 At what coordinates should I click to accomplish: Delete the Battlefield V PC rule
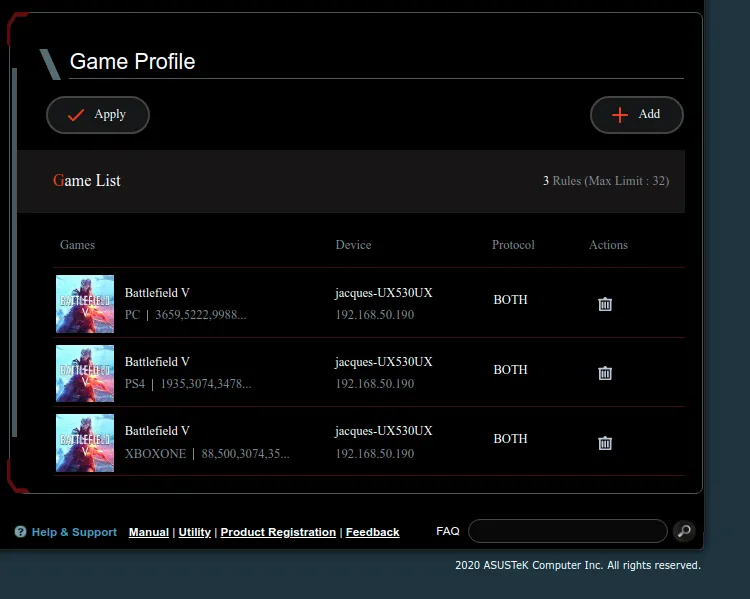pos(605,304)
